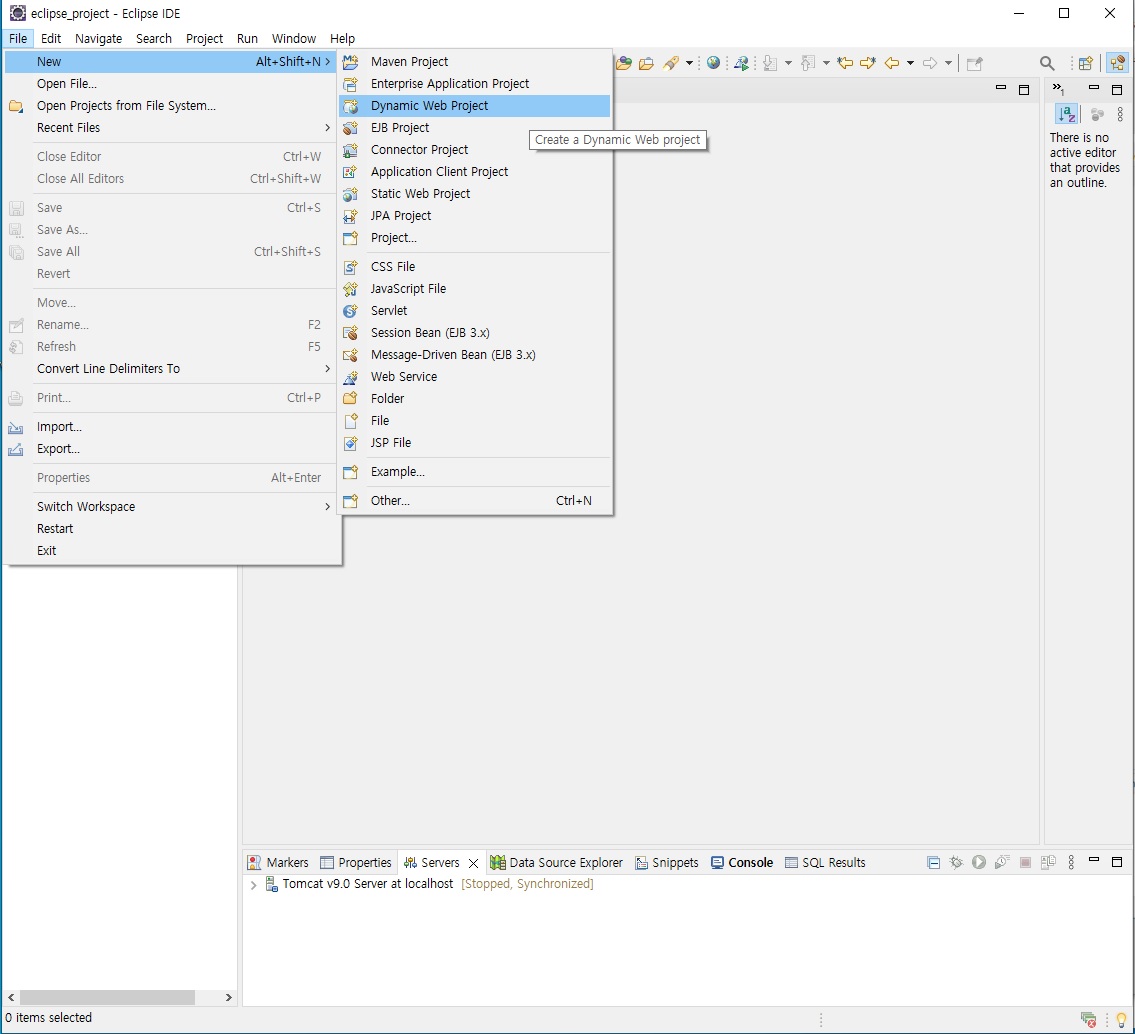Screen dimensions: 1135x1034
Task: Switch to the Console tab
Action: (x=742, y=862)
